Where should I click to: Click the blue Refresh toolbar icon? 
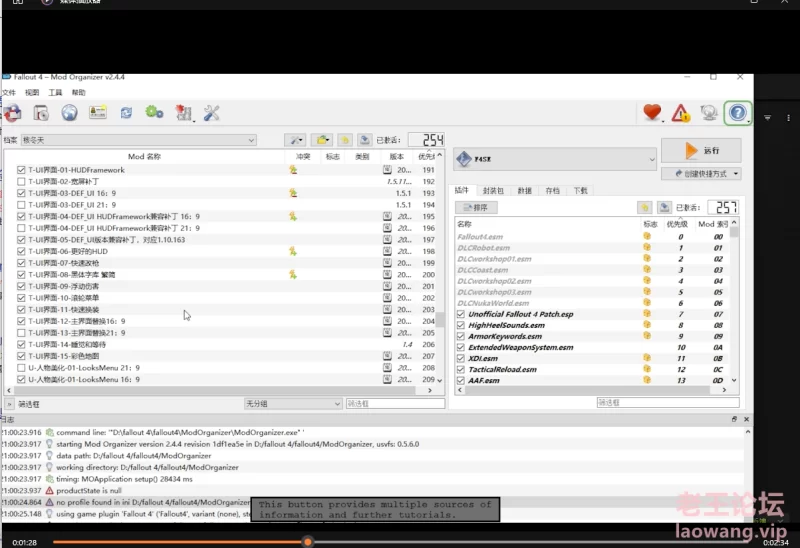(126, 113)
